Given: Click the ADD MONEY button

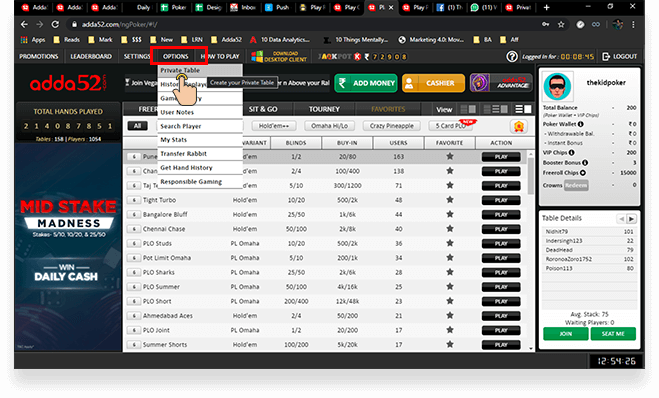Looking at the screenshot, I should click(366, 83).
